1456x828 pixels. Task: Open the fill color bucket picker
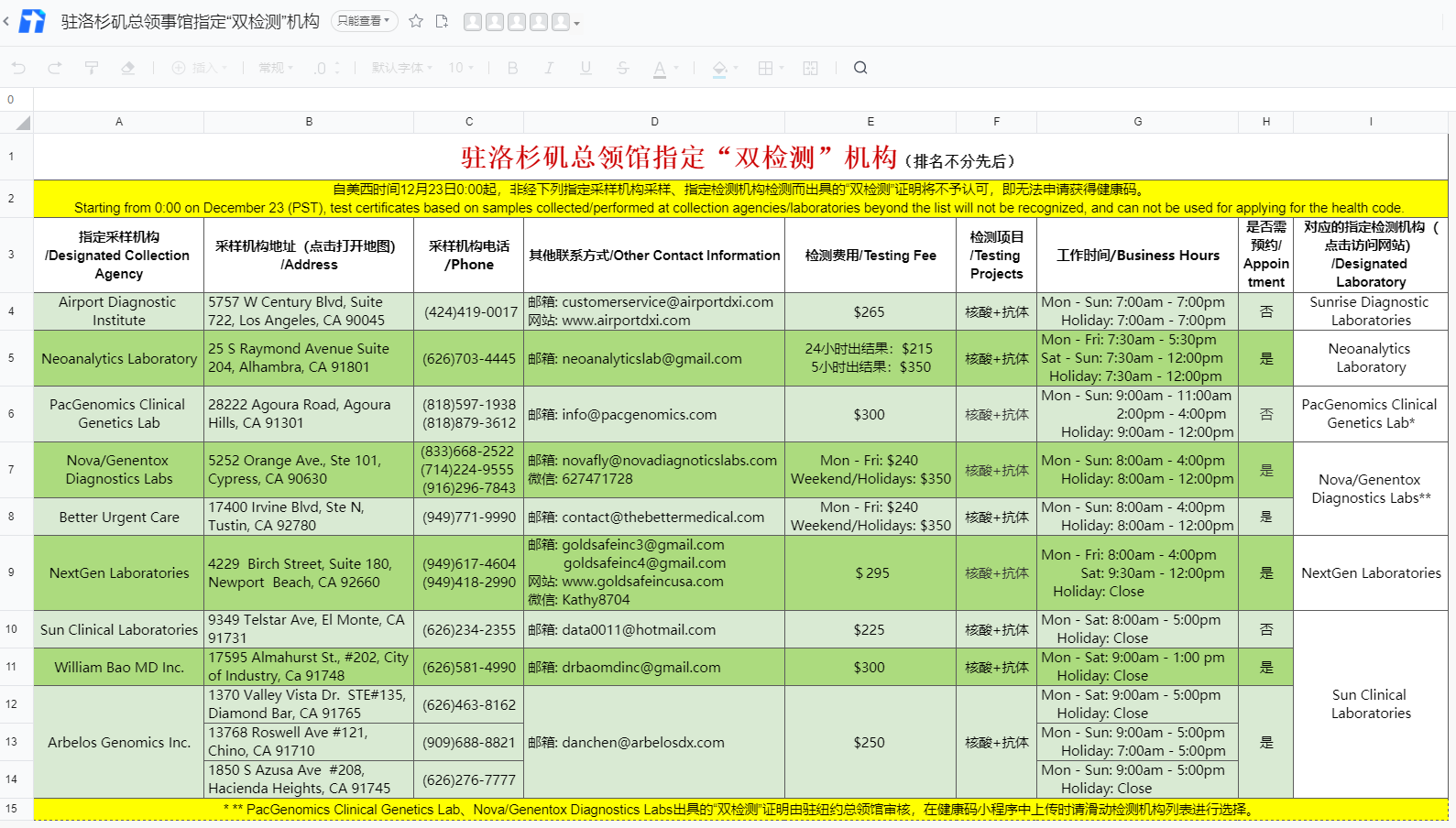click(719, 68)
